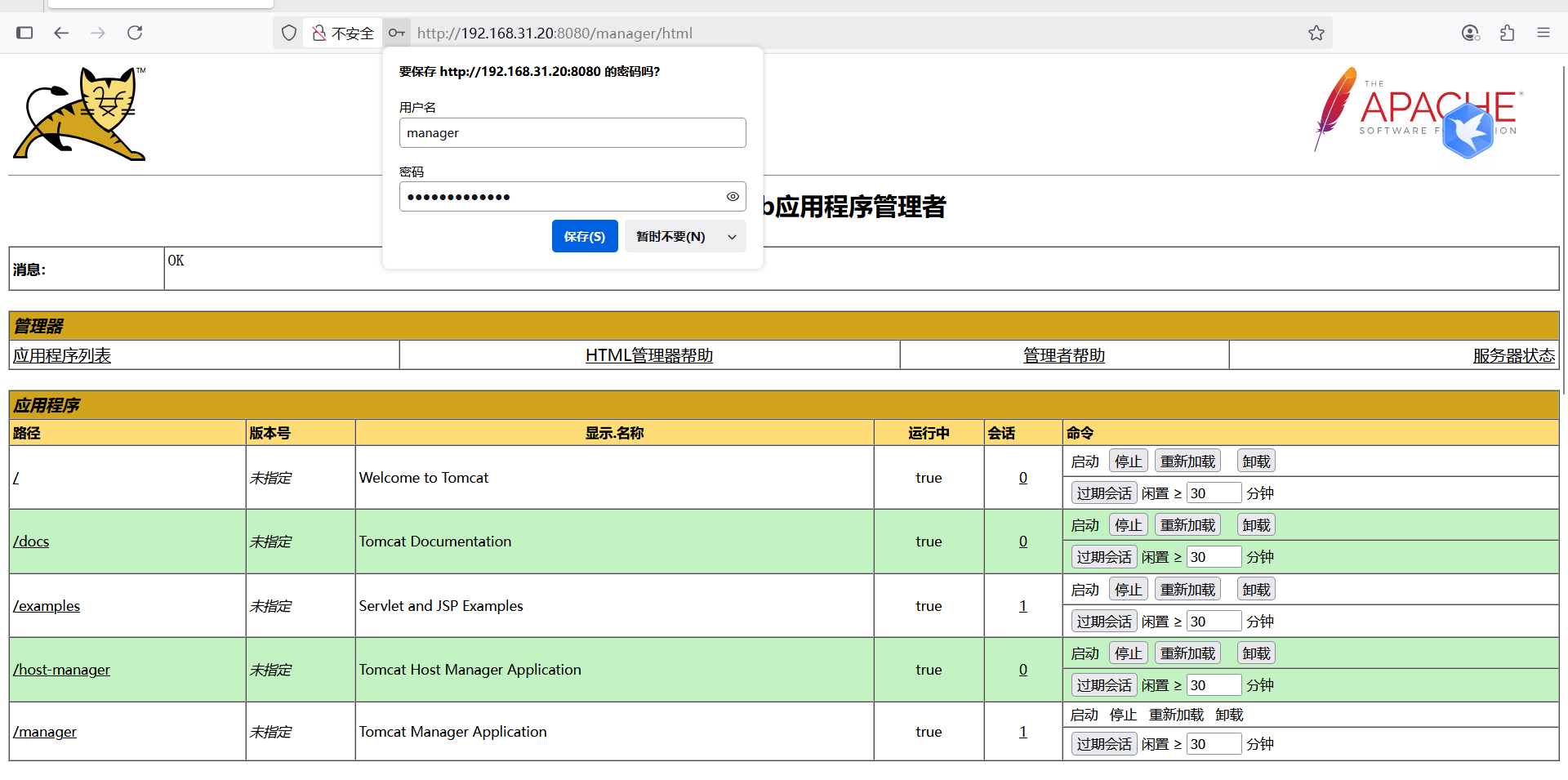This screenshot has height=780, width=1568.
Task: Click the username field containing manager
Action: [572, 133]
